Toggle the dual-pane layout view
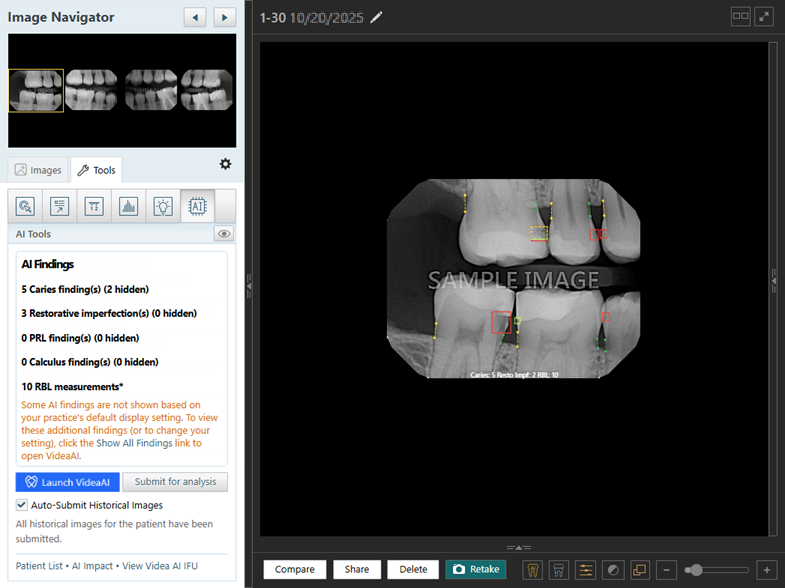 740,17
